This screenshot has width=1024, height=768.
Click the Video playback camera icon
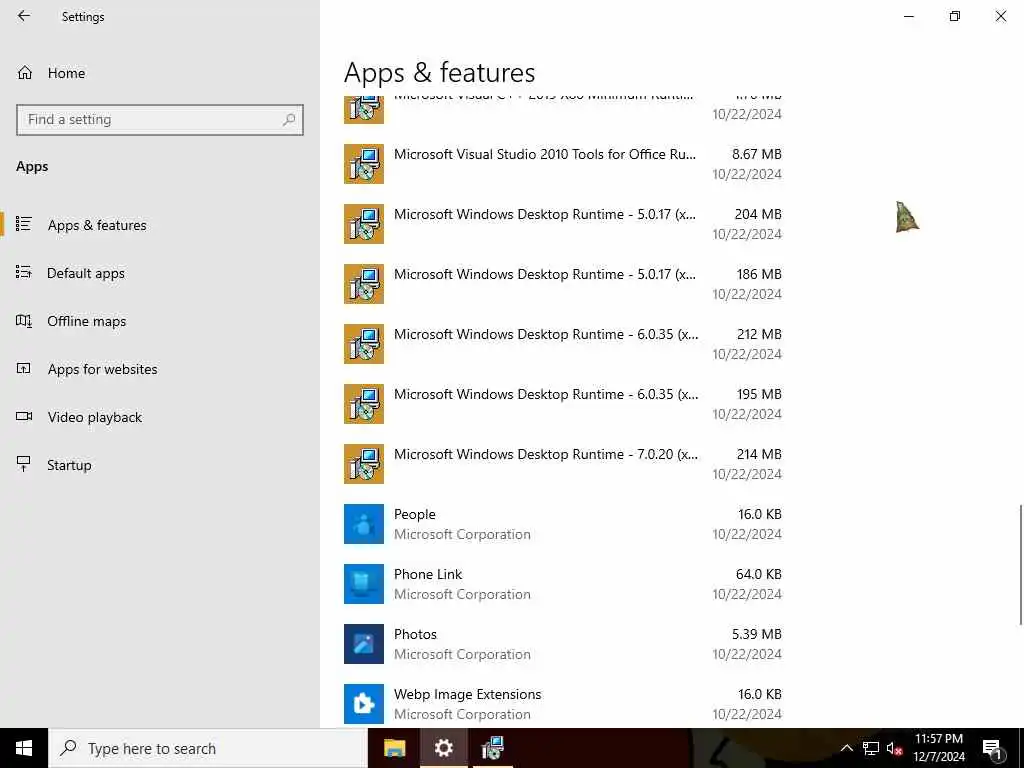[24, 417]
